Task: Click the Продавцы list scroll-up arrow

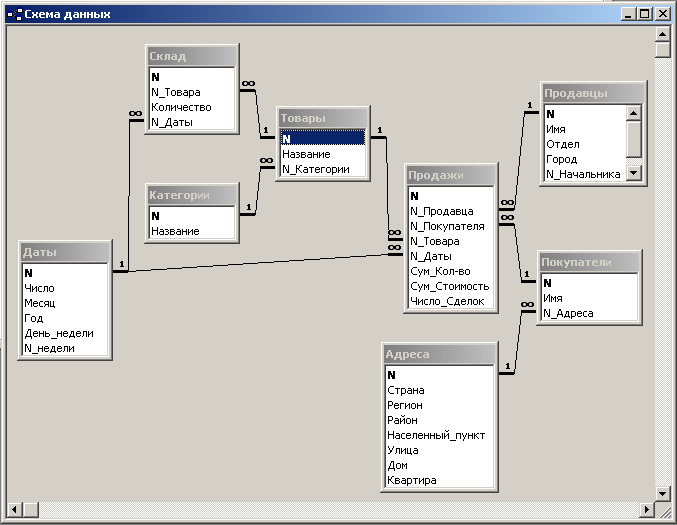Action: [x=633, y=114]
